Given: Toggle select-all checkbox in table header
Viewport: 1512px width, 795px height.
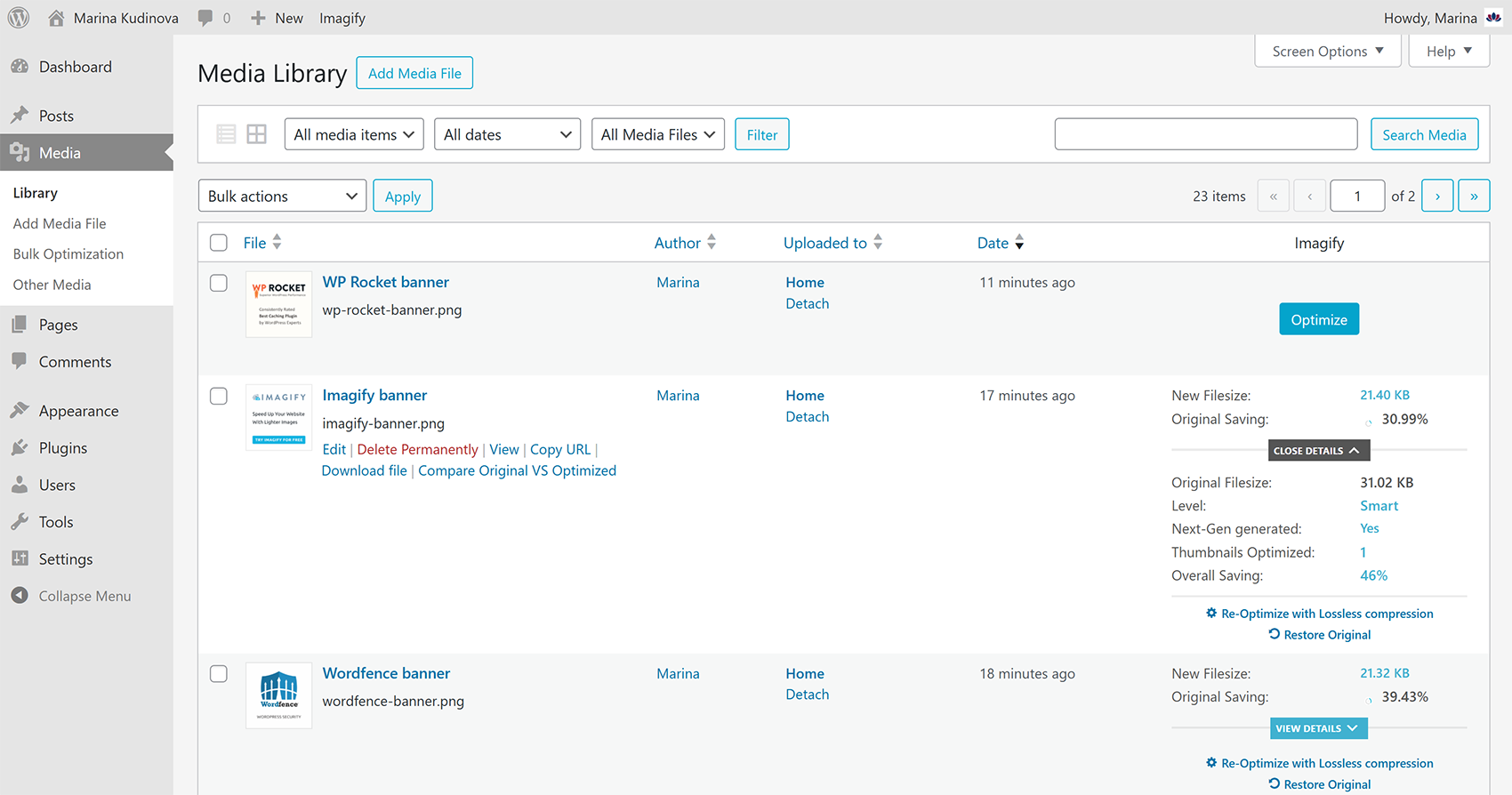Looking at the screenshot, I should click(219, 242).
